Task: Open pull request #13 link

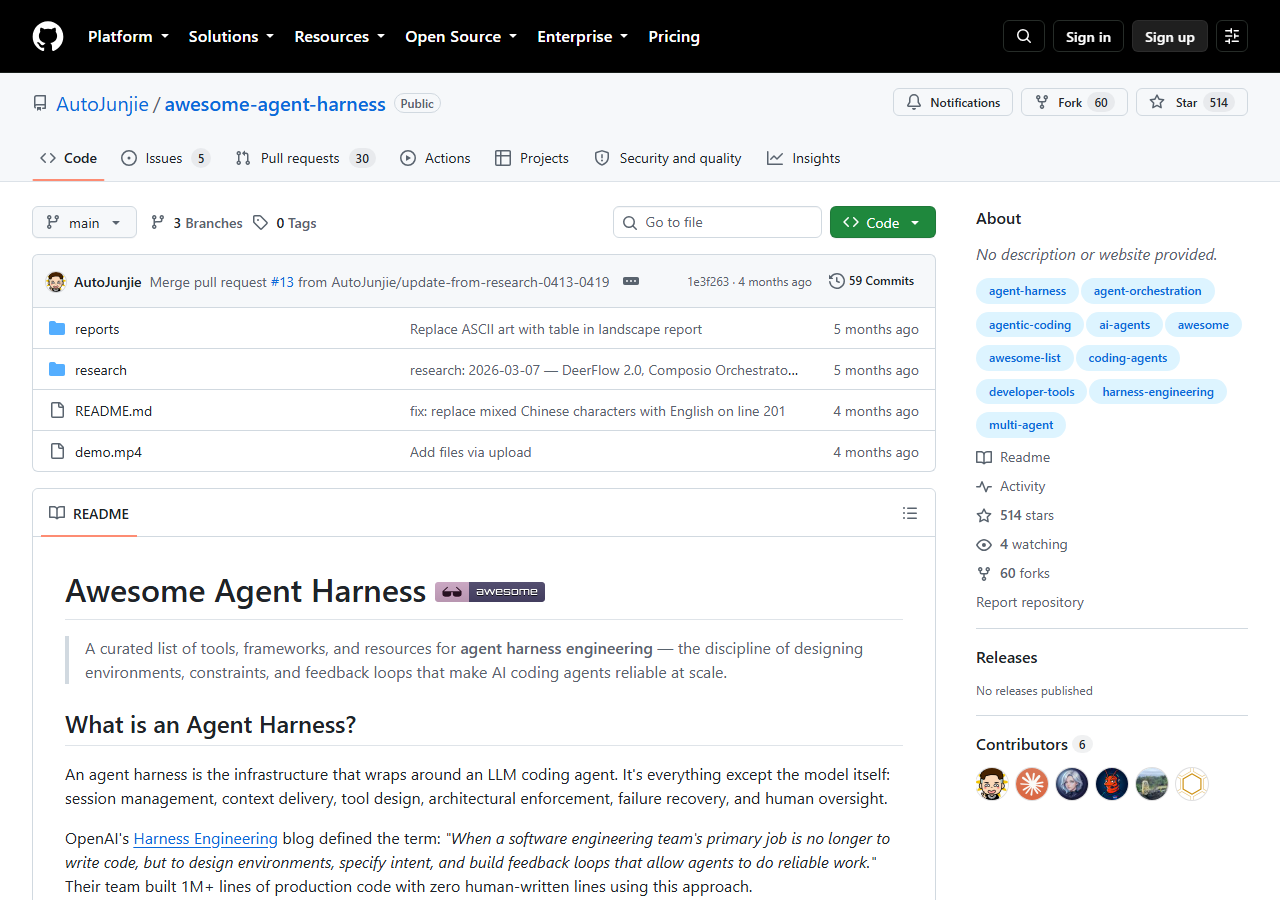Action: coord(282,282)
